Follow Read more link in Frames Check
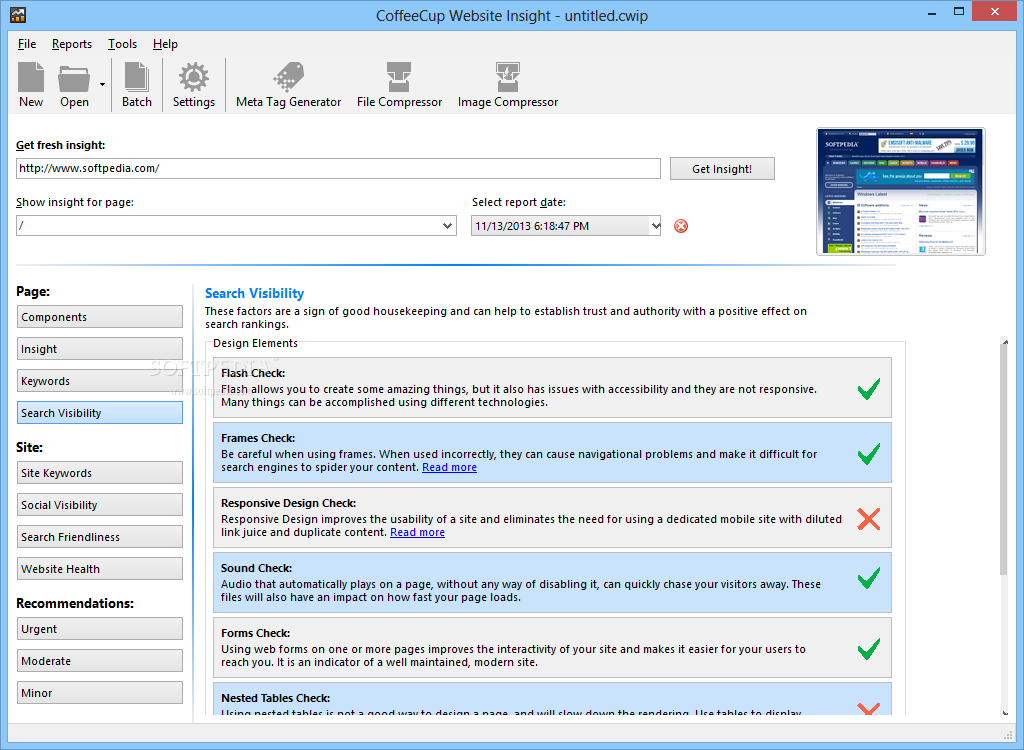1024x750 pixels. coord(449,467)
